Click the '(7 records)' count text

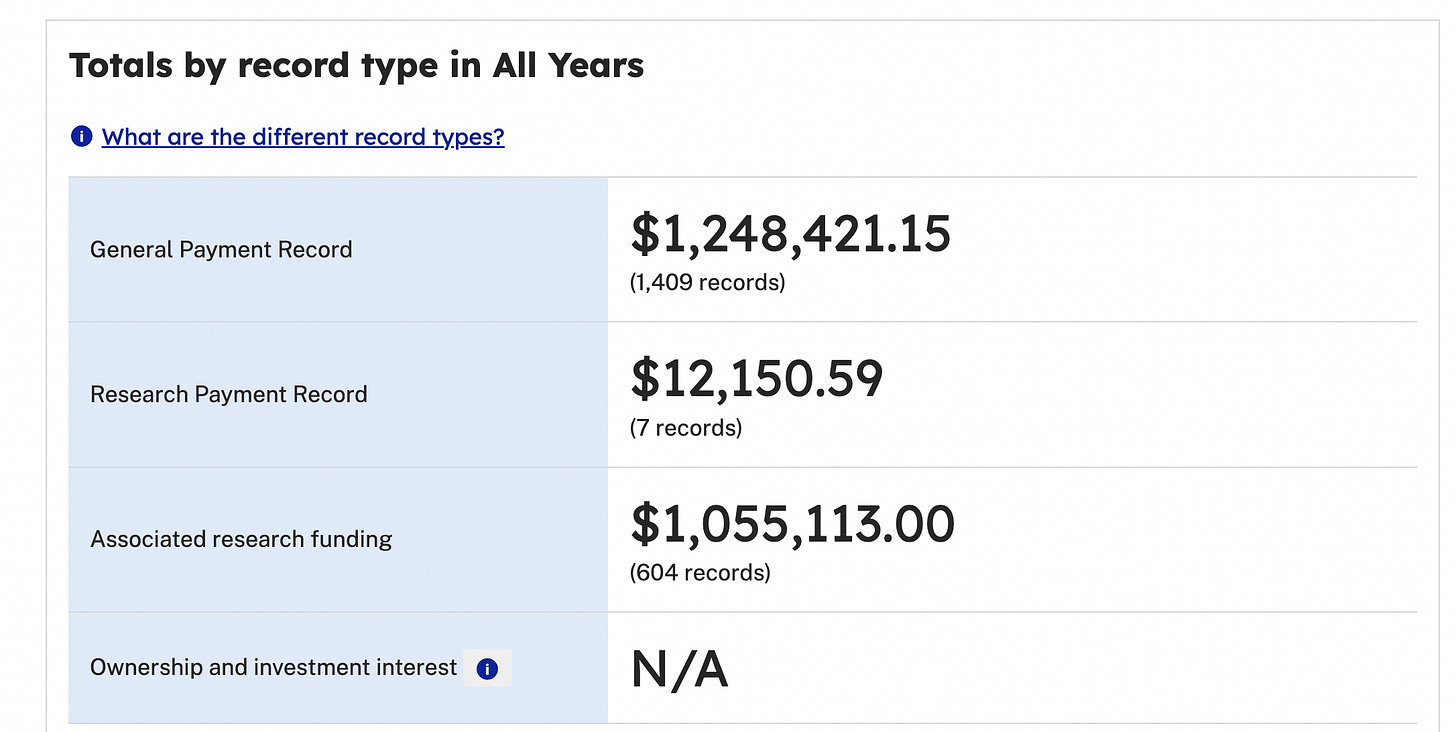pos(686,428)
